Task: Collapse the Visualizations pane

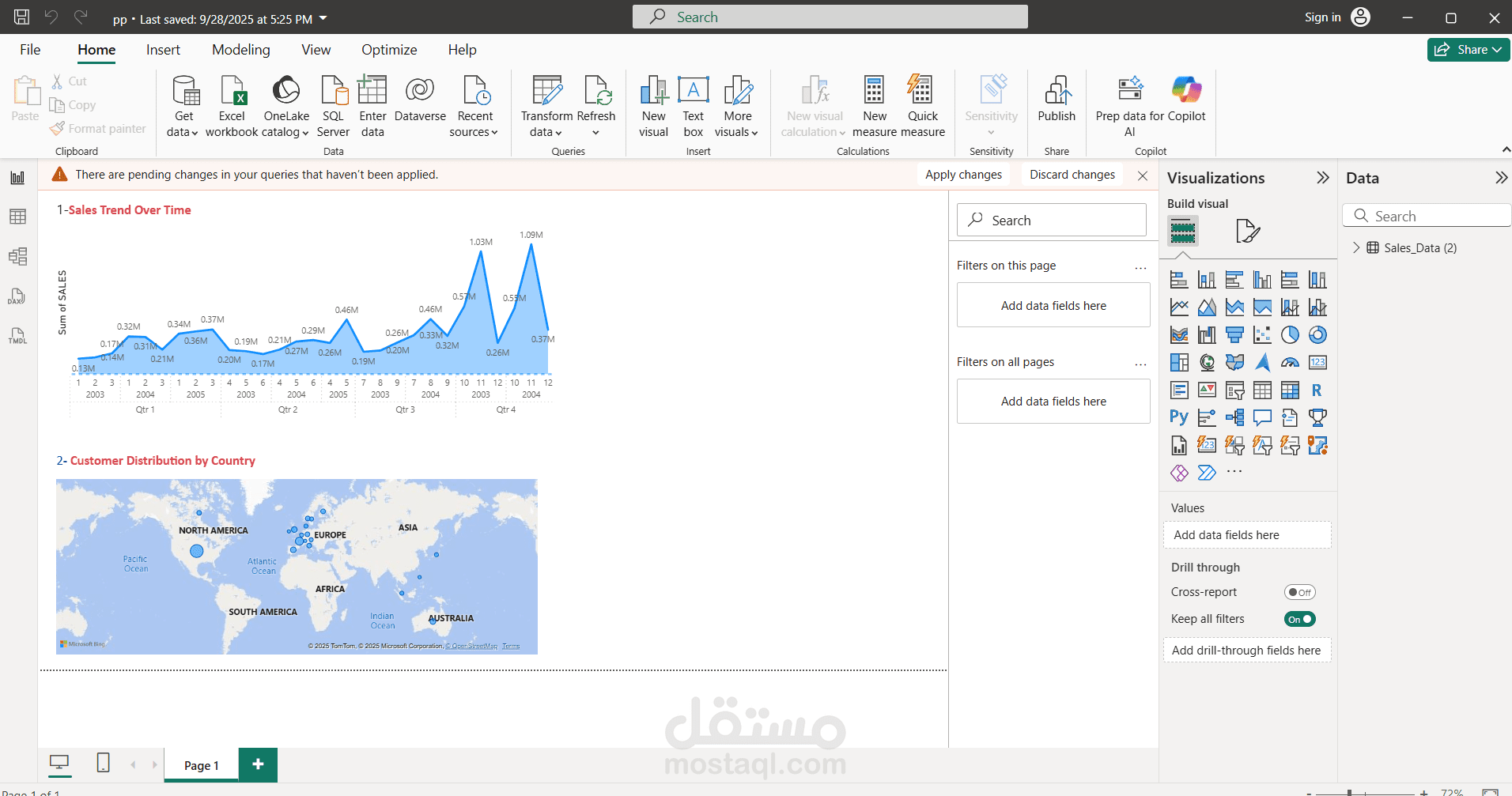Action: 1322,178
